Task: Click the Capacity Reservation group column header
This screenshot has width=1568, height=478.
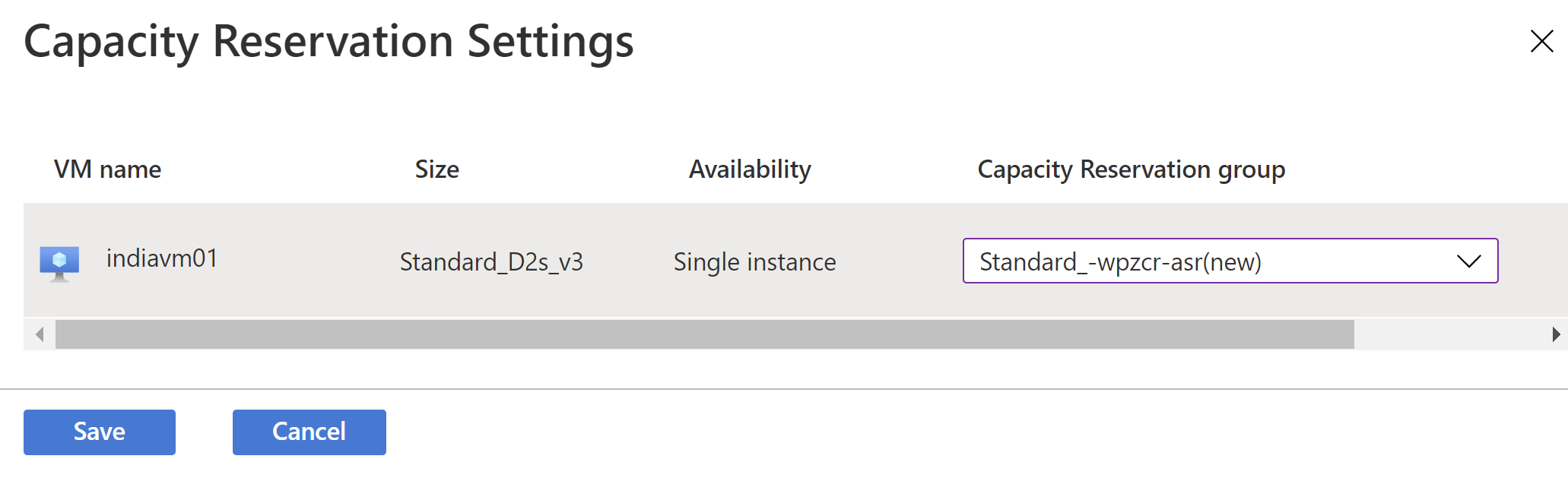Action: pyautogui.click(x=1131, y=169)
